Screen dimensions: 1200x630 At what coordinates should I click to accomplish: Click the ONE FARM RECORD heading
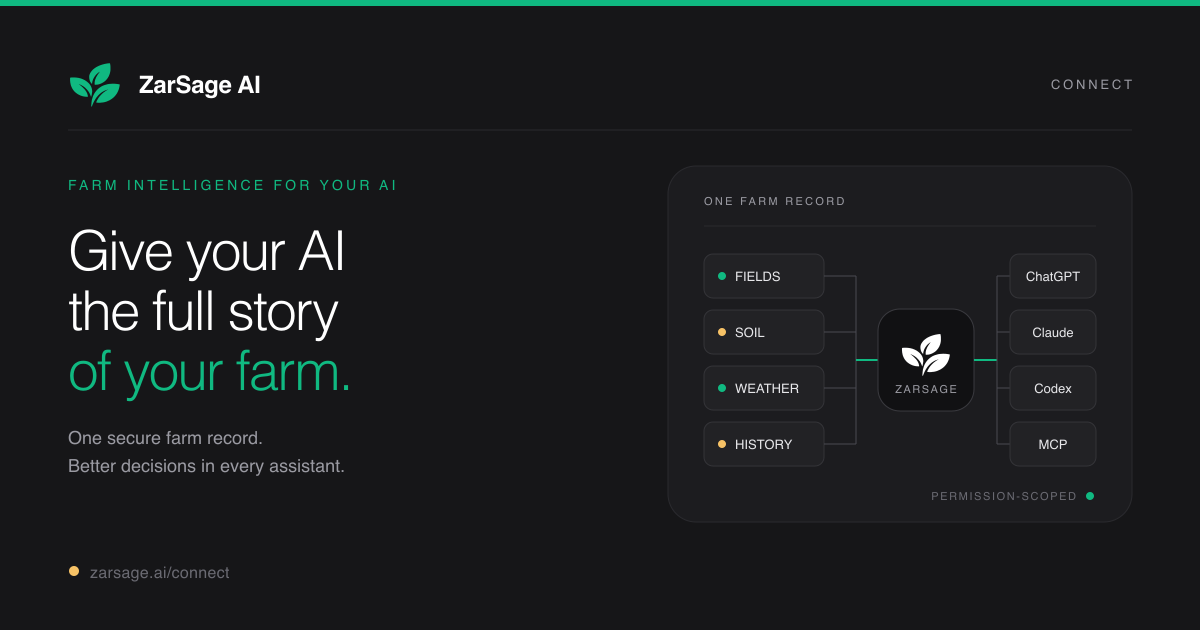click(x=775, y=201)
